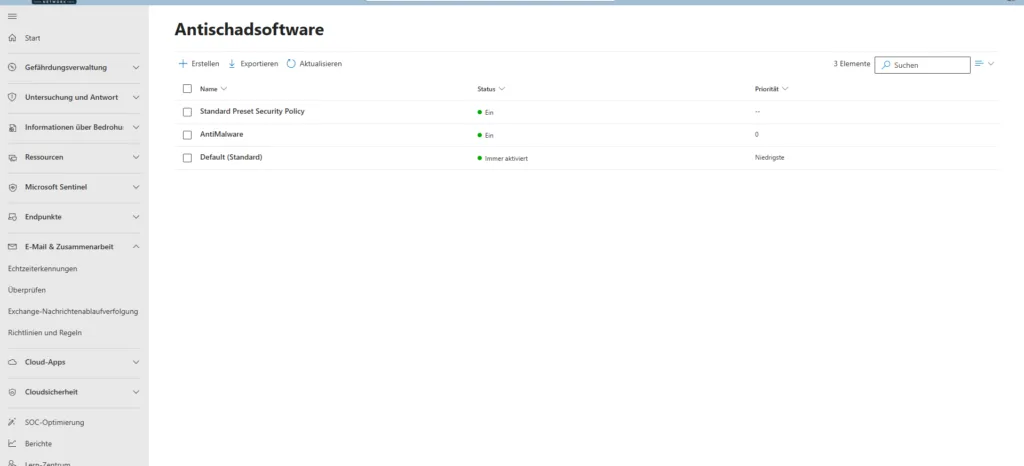Click the Cloud-Apps cloud icon
This screenshot has height=466, width=1024.
tap(12, 362)
